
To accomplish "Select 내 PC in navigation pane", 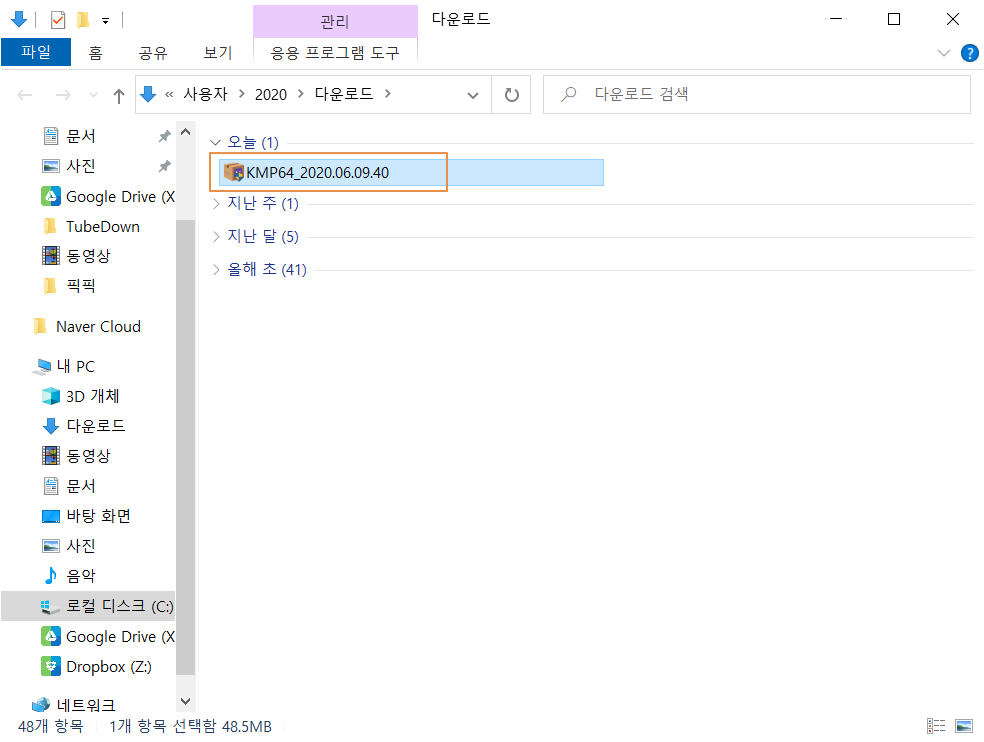I will coord(64,367).
